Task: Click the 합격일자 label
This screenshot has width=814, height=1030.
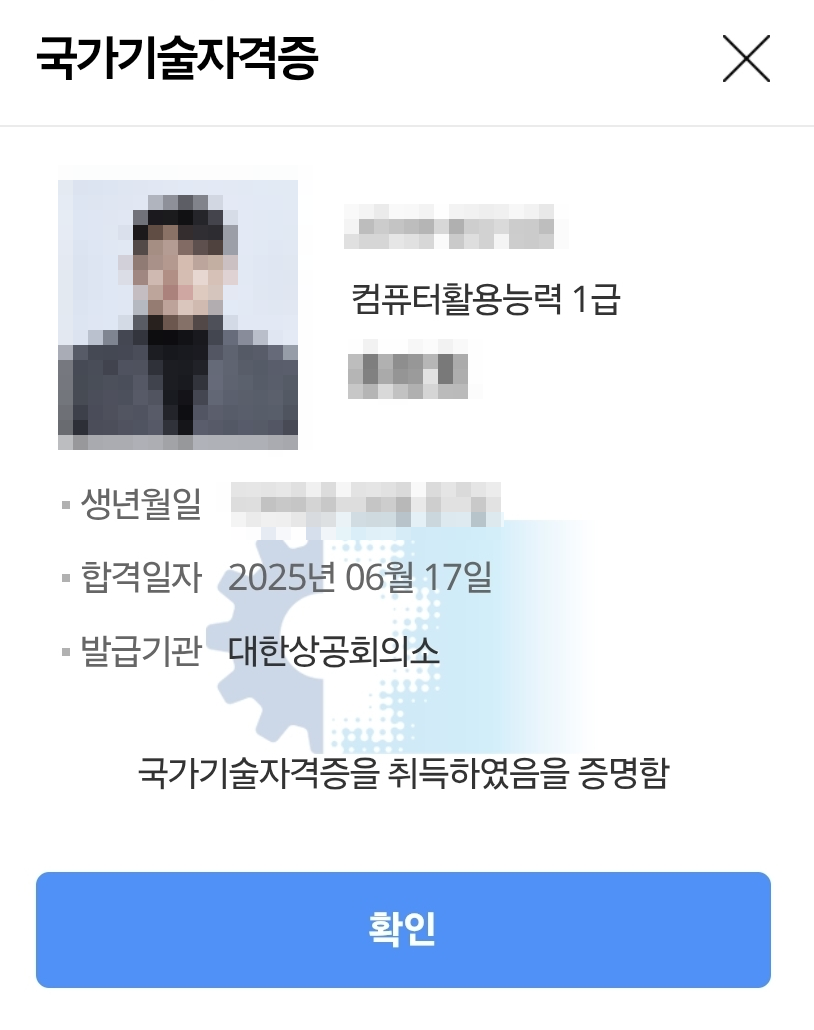Action: click(x=141, y=577)
